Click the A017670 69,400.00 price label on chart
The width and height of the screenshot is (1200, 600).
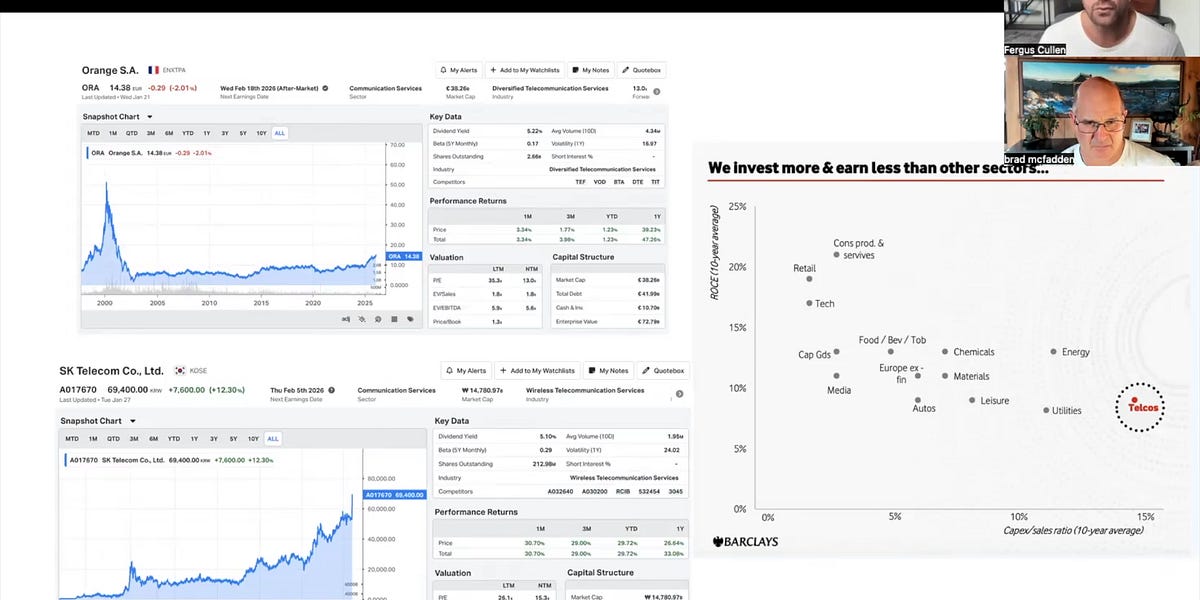[x=394, y=495]
